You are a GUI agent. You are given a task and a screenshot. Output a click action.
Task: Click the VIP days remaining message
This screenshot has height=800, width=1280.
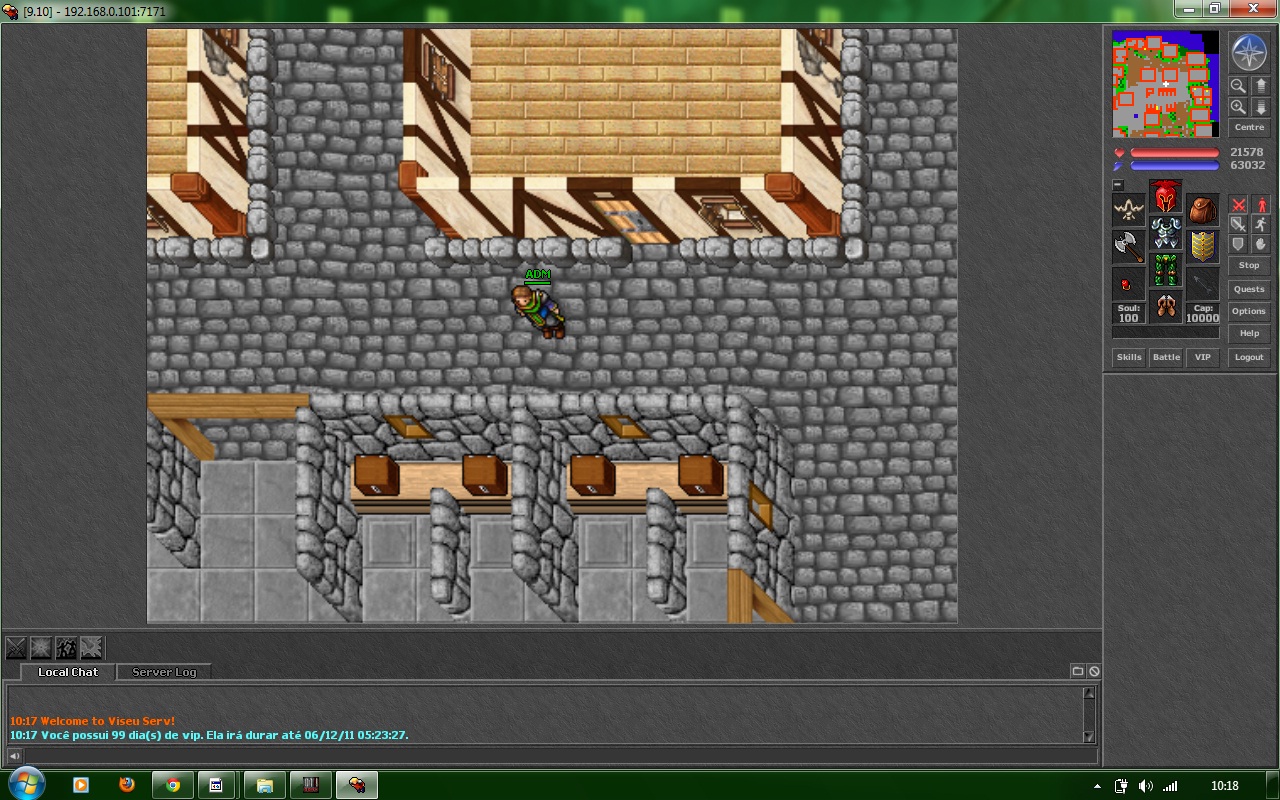coord(209,735)
